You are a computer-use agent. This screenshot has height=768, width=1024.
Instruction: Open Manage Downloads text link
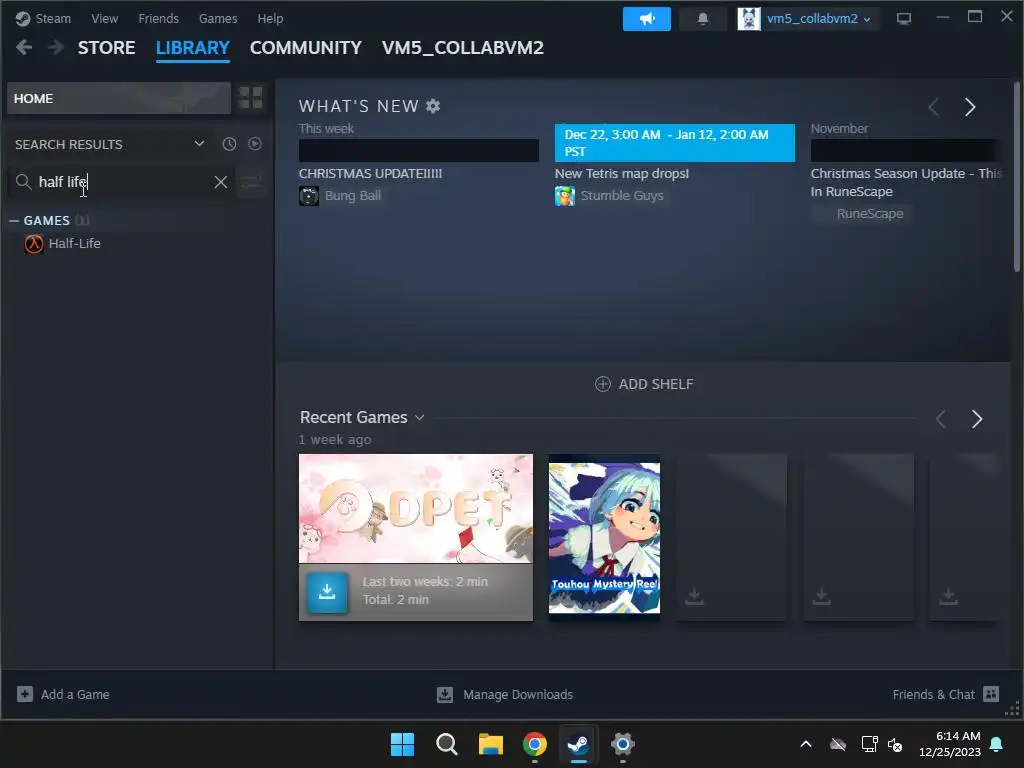pos(518,694)
